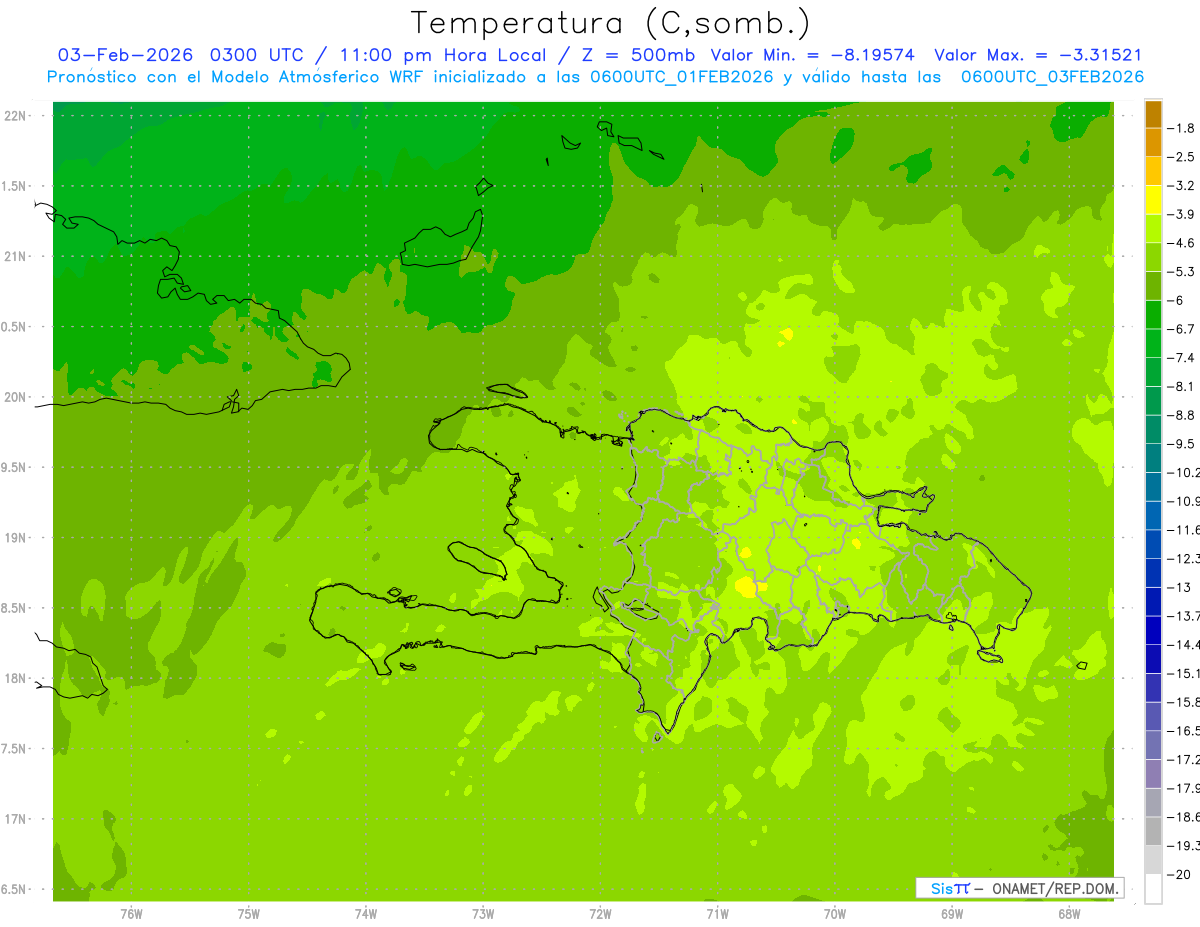Click the '70W' longitude label
Viewport: 1200px width, 927px height.
click(835, 914)
